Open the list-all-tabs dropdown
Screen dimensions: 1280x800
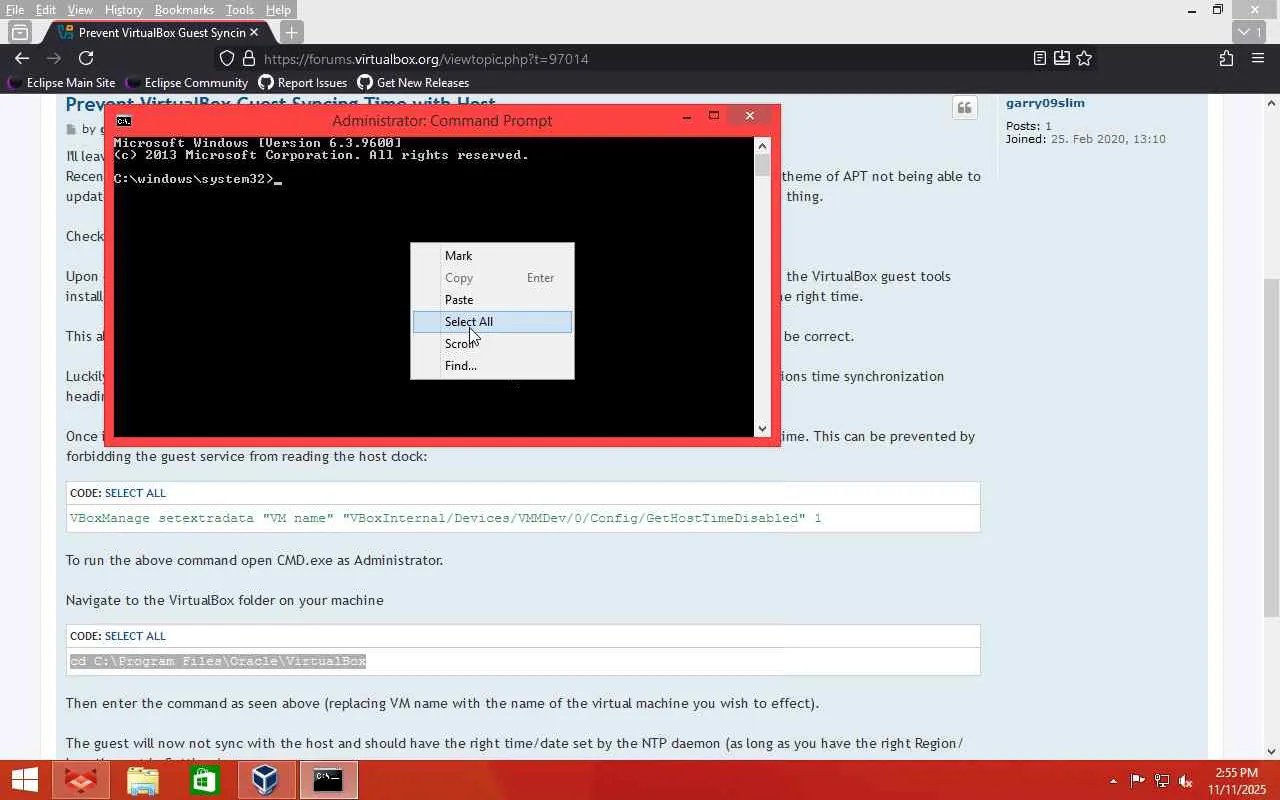[x=1250, y=32]
